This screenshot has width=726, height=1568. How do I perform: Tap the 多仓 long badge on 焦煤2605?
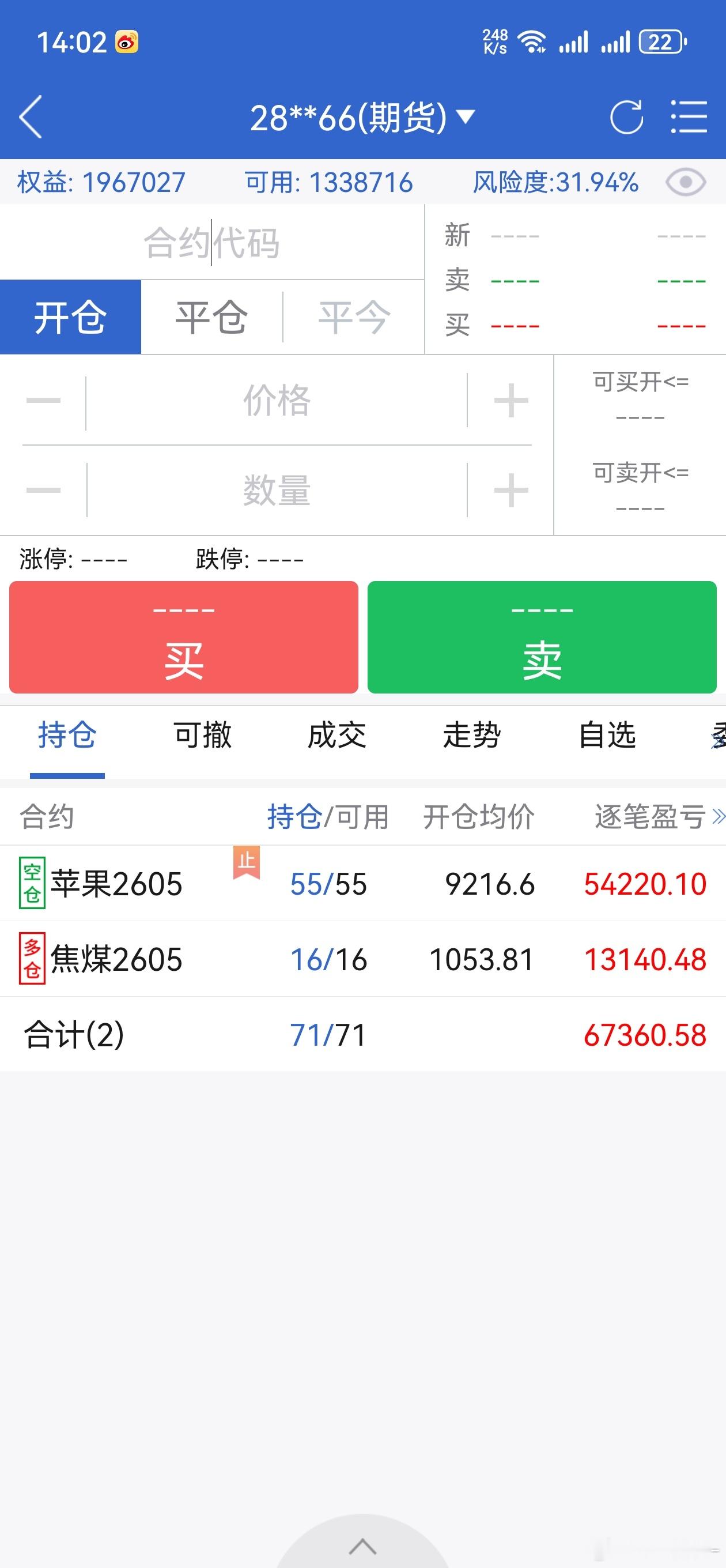click(32, 959)
